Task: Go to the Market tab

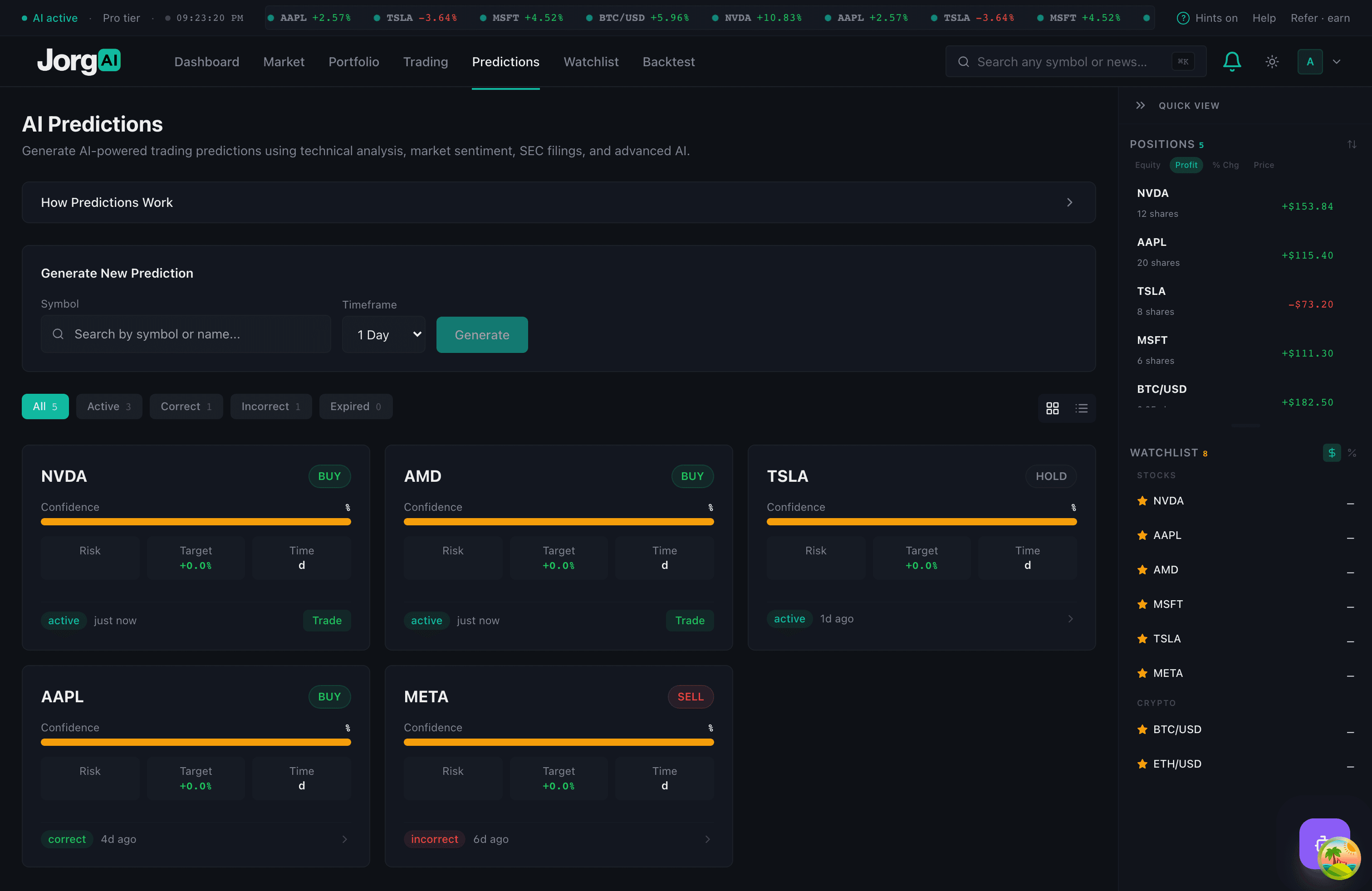Action: (284, 62)
